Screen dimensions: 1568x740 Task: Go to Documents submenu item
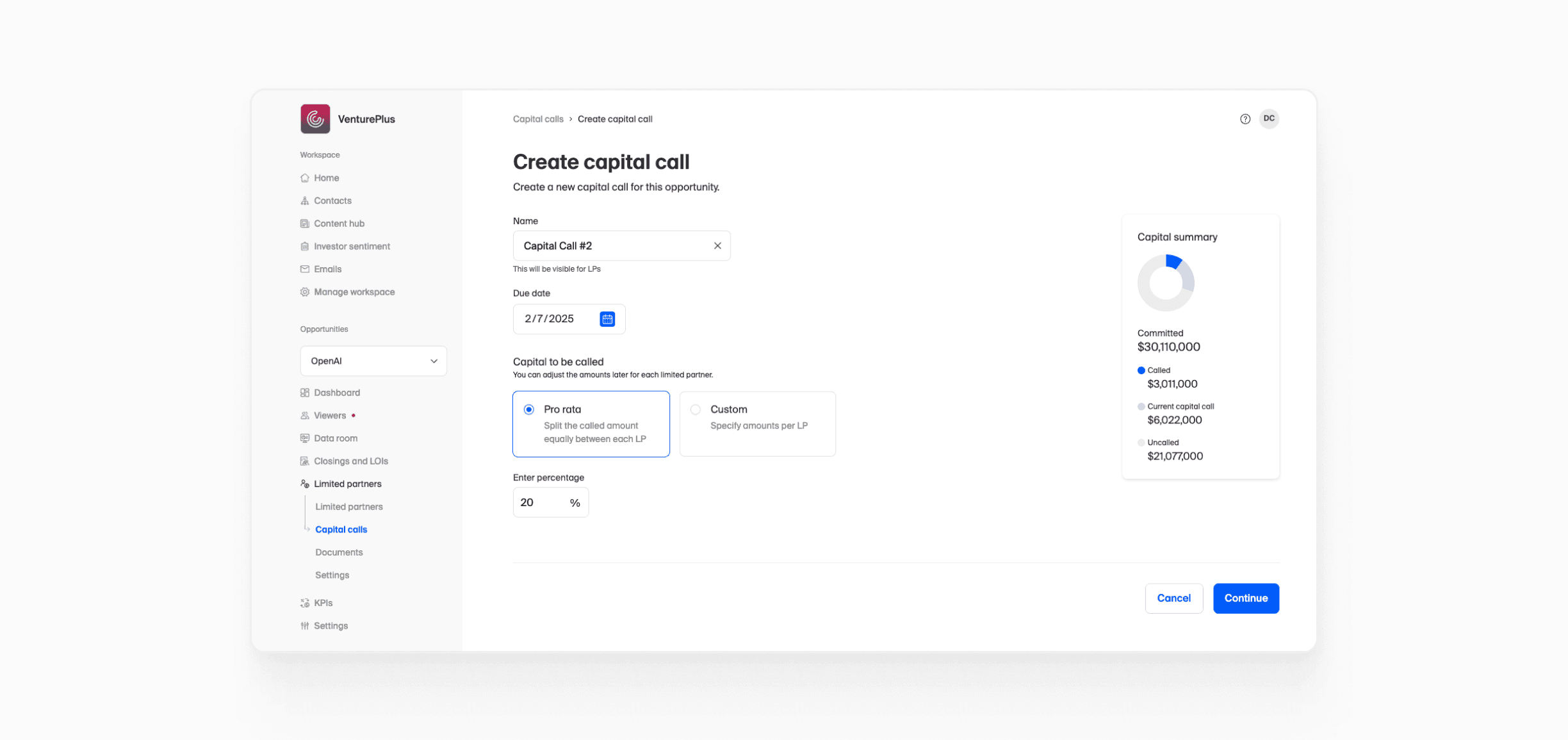[339, 552]
